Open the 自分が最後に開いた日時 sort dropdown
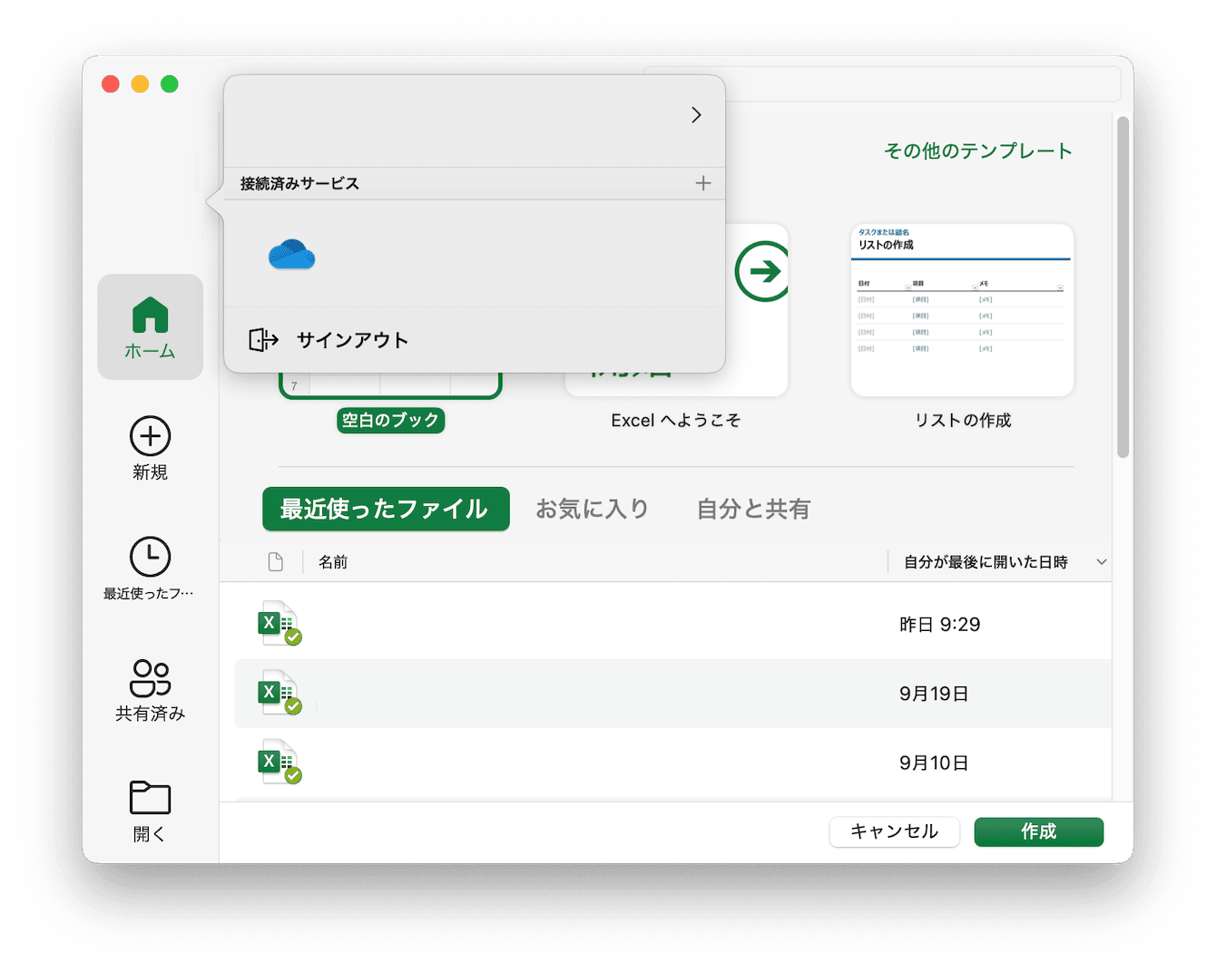 click(1101, 562)
